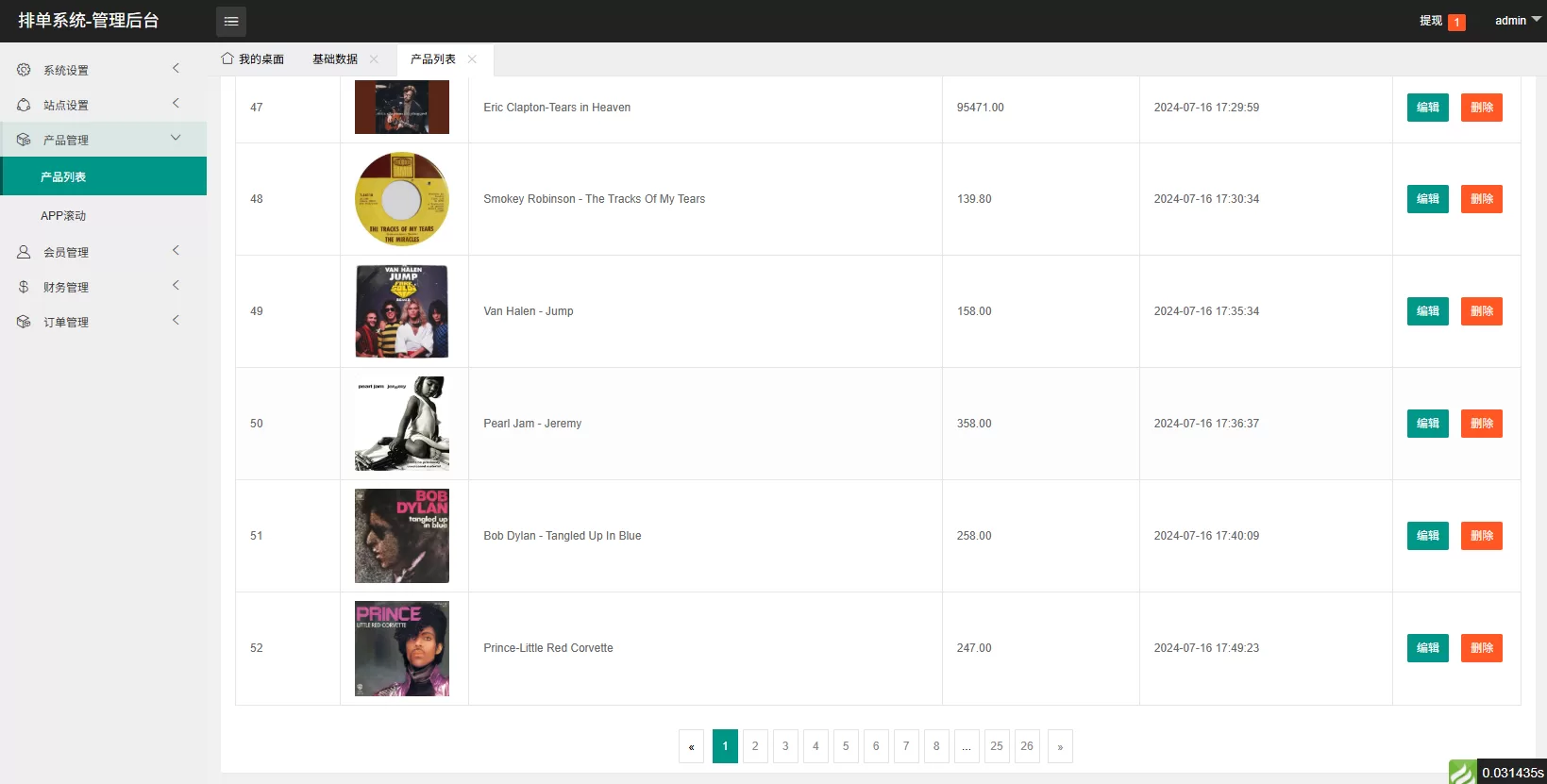The width and height of the screenshot is (1547, 784).
Task: Click the home icon on desktop tab
Action: pos(227,58)
